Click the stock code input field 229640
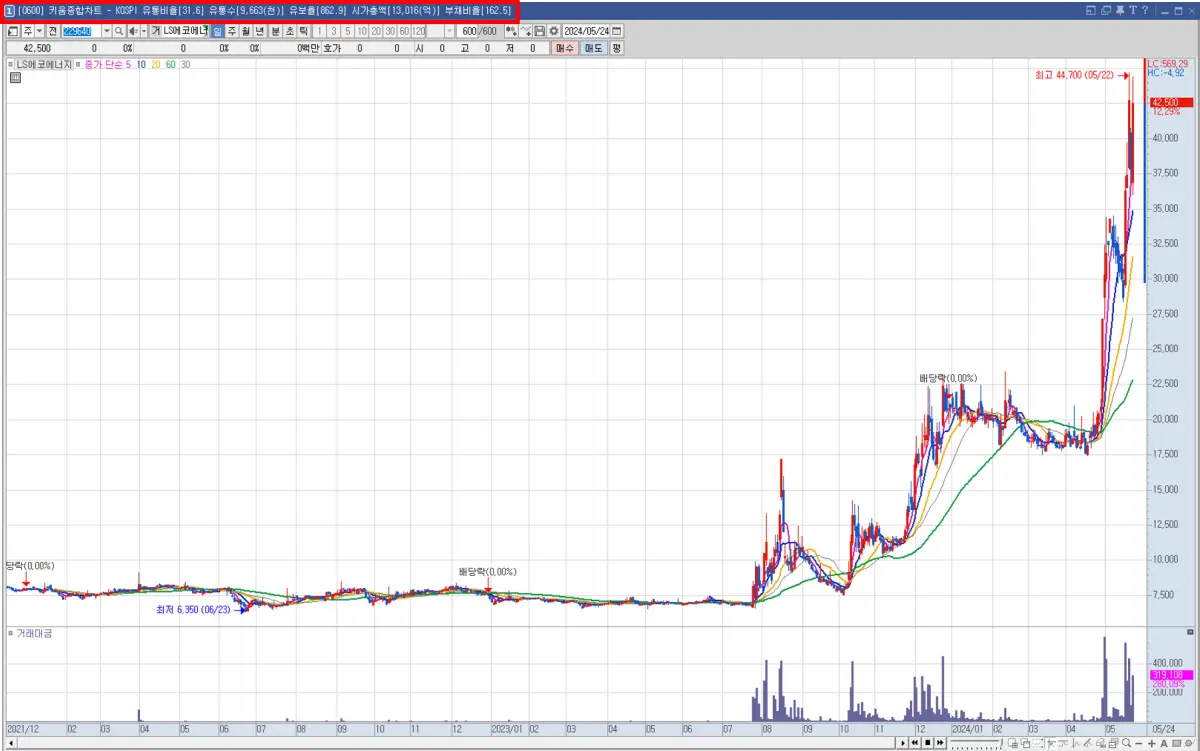1200x751 pixels. (81, 31)
